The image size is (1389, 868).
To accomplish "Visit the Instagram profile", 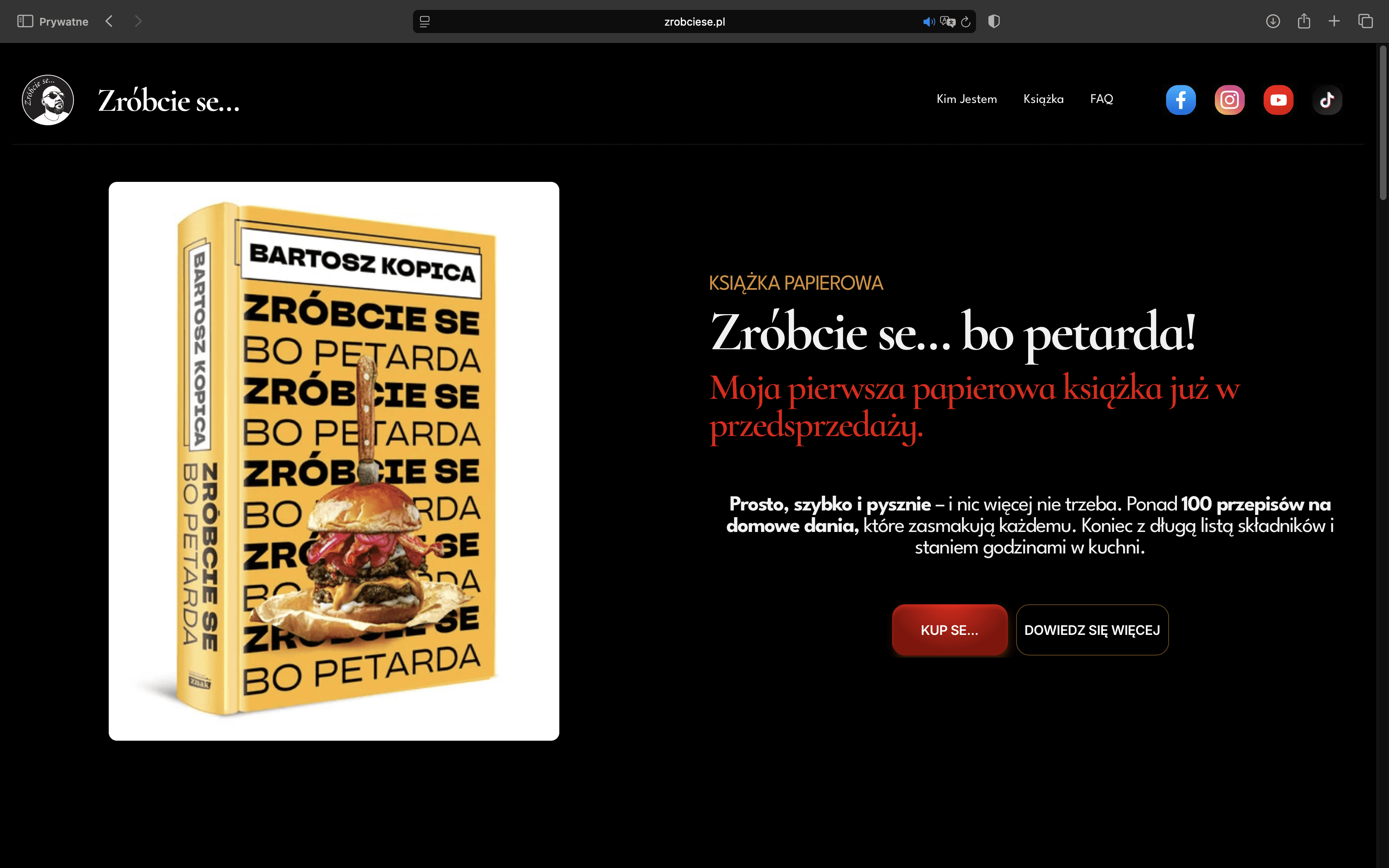I will (x=1229, y=100).
